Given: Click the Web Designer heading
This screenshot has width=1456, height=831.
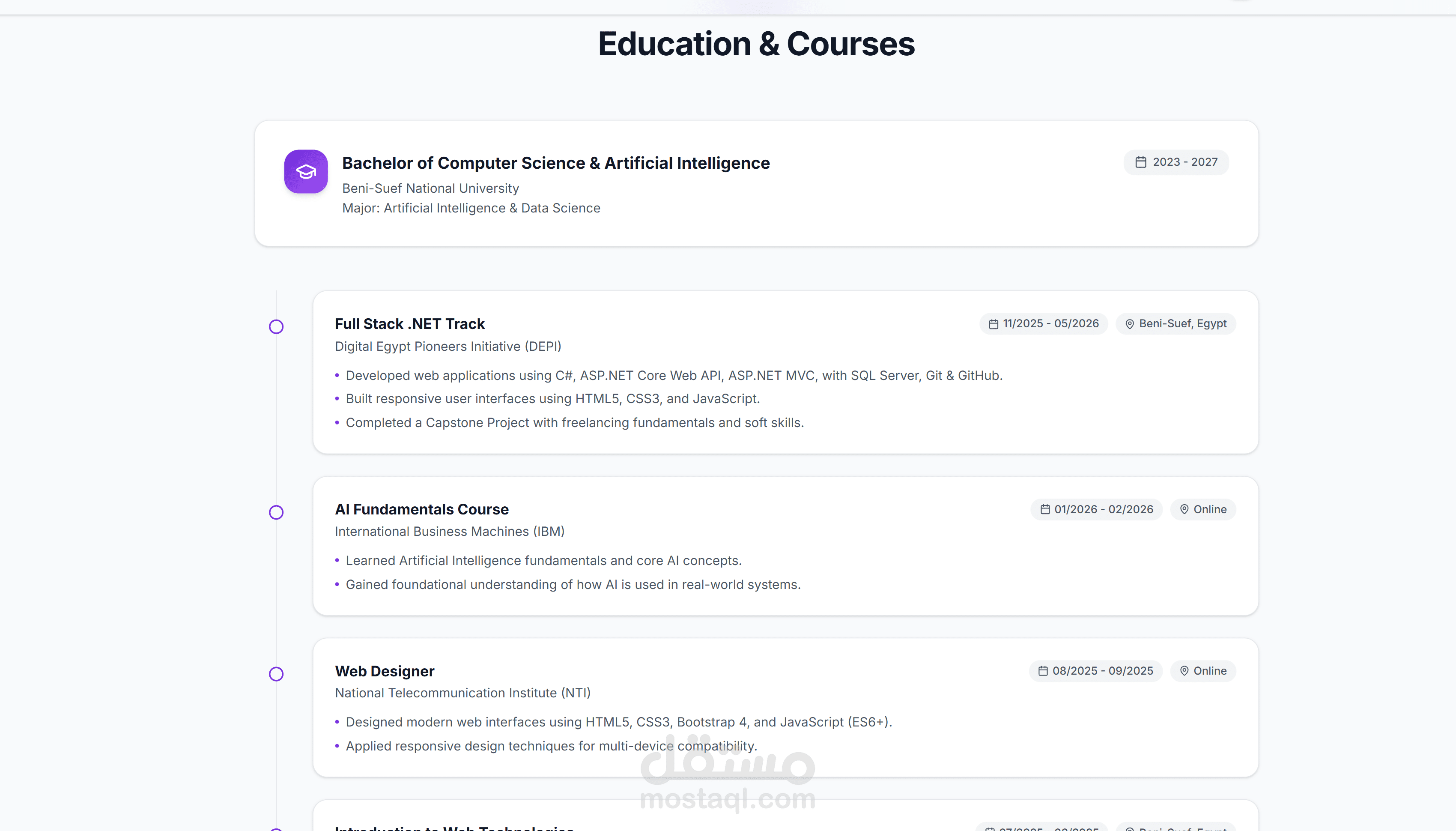Looking at the screenshot, I should tap(385, 671).
